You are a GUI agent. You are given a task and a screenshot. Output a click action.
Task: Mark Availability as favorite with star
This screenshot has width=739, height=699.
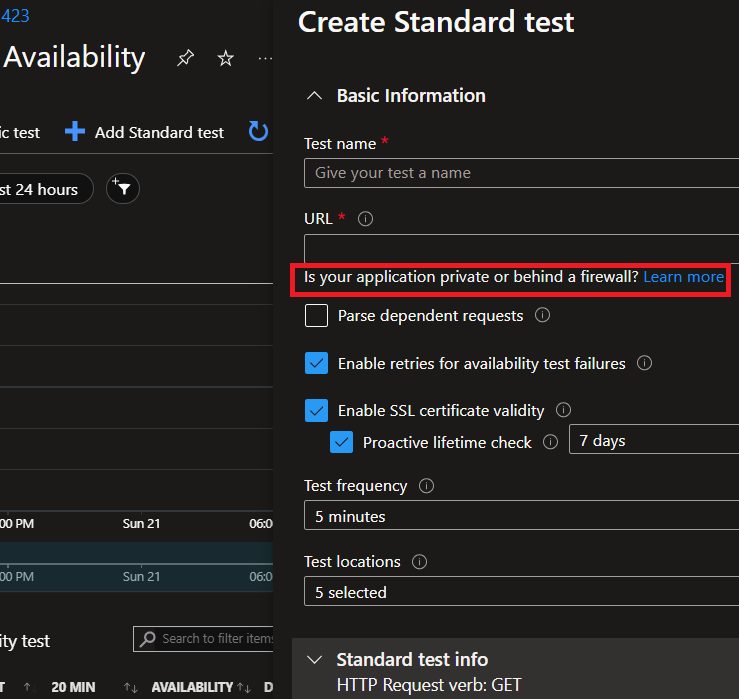point(226,58)
